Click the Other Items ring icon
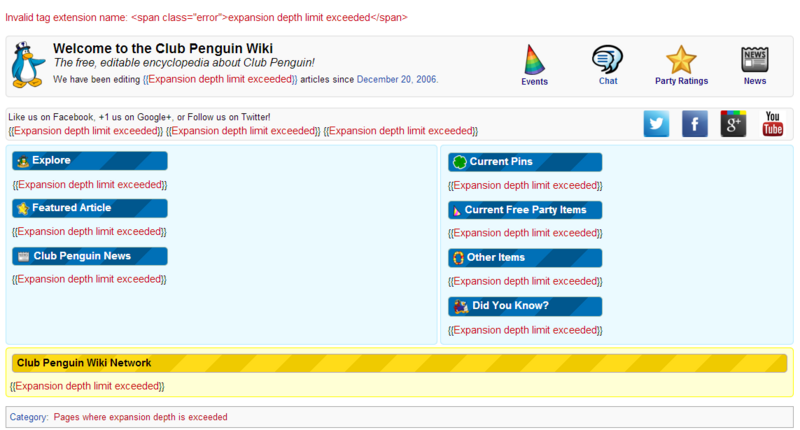Viewport: 800px width, 430px height. click(458, 258)
